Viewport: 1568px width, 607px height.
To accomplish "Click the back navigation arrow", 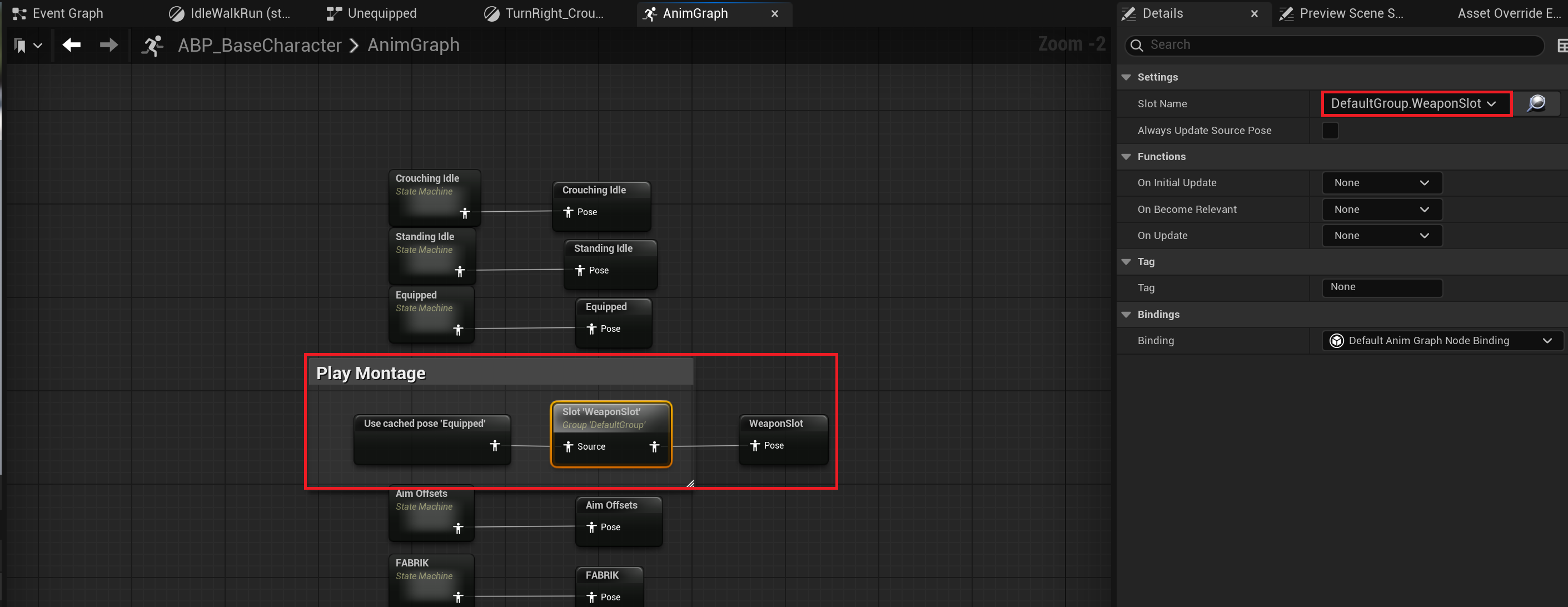I will [72, 44].
